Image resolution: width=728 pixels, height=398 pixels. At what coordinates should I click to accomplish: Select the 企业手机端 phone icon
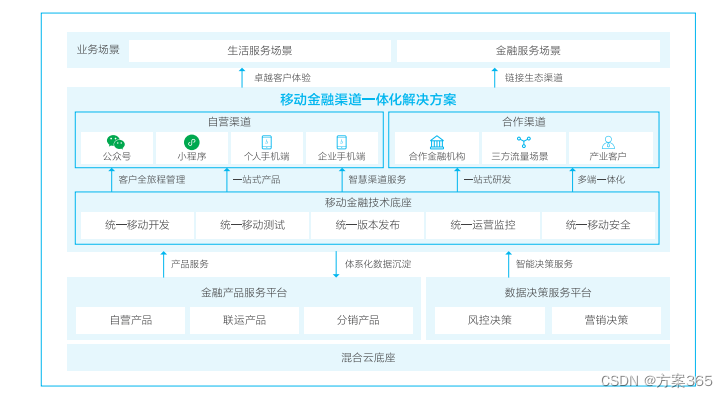(x=342, y=142)
